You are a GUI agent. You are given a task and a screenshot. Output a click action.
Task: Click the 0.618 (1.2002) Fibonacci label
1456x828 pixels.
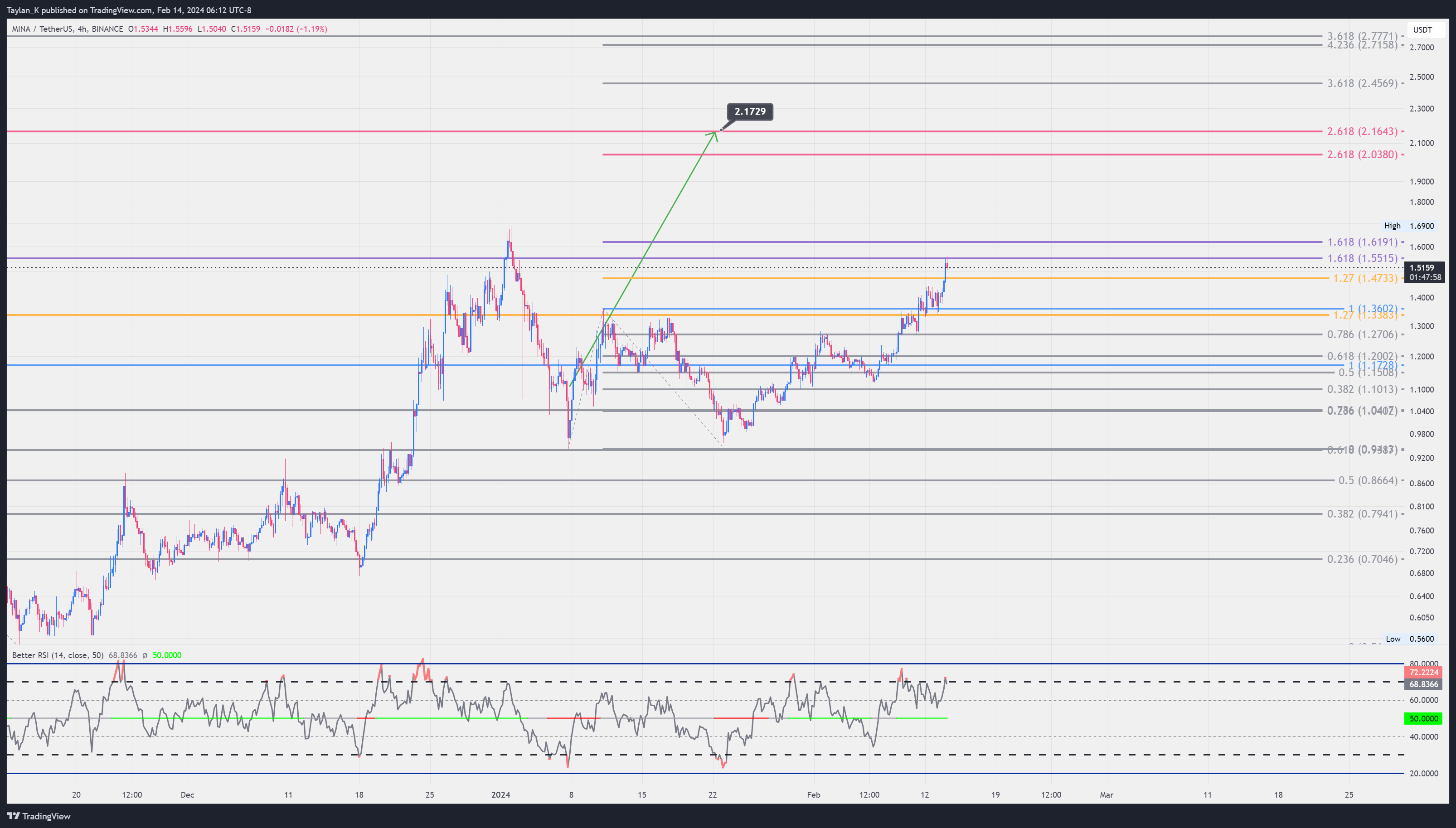1362,356
